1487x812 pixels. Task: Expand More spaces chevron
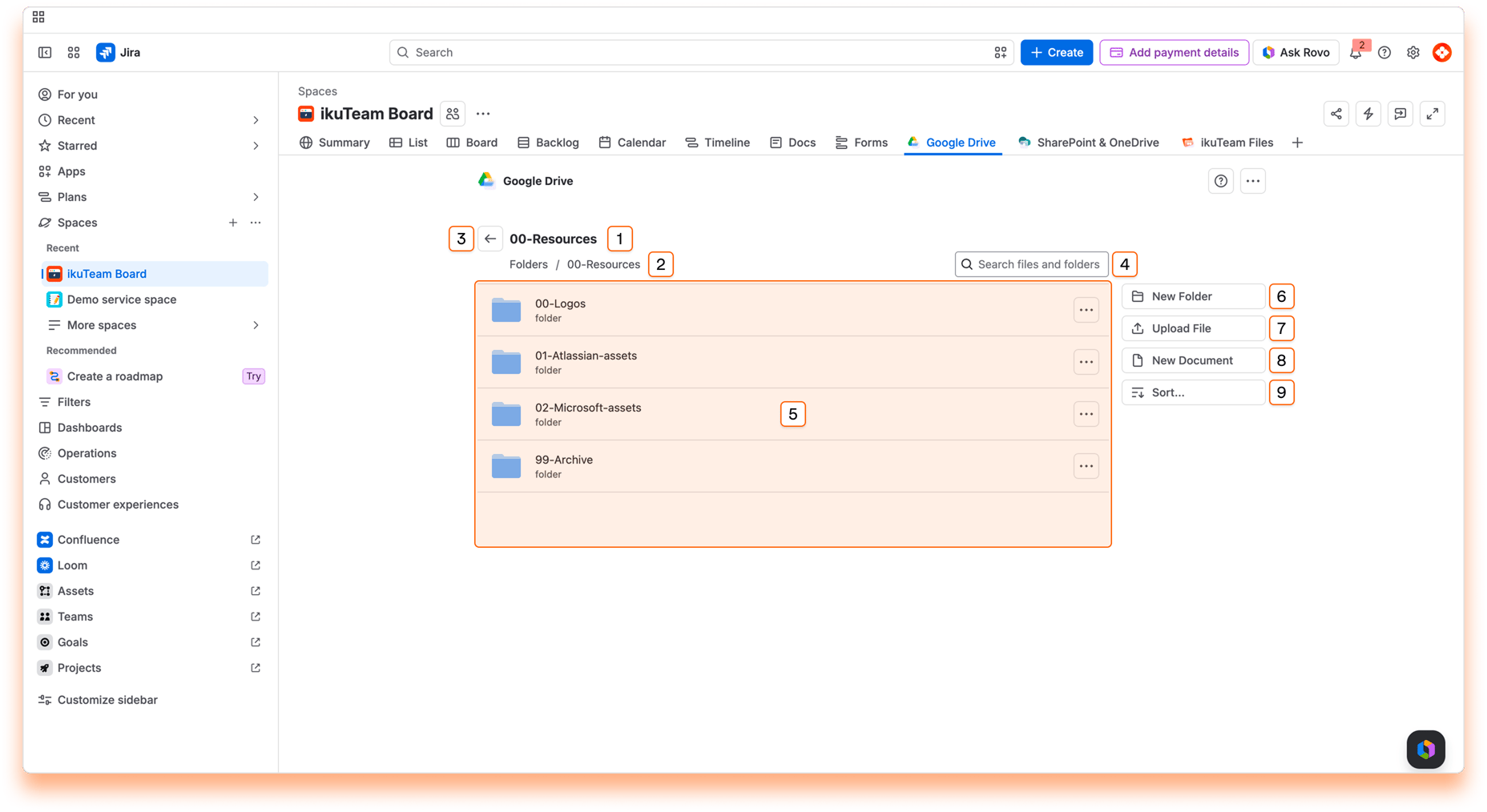click(256, 325)
